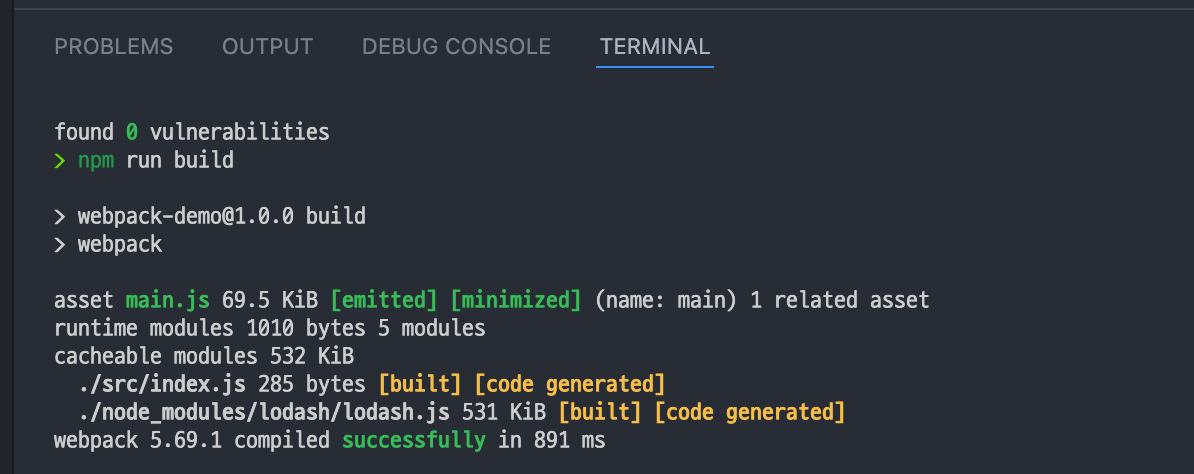Select the DEBUG CONSOLE tab
The image size is (1194, 474).
coord(456,46)
